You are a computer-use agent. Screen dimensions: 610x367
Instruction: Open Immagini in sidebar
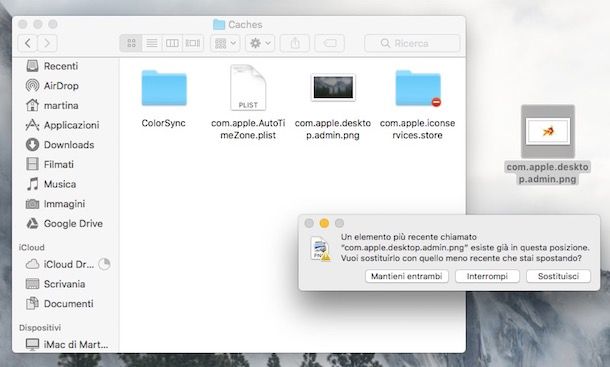[x=55, y=204]
